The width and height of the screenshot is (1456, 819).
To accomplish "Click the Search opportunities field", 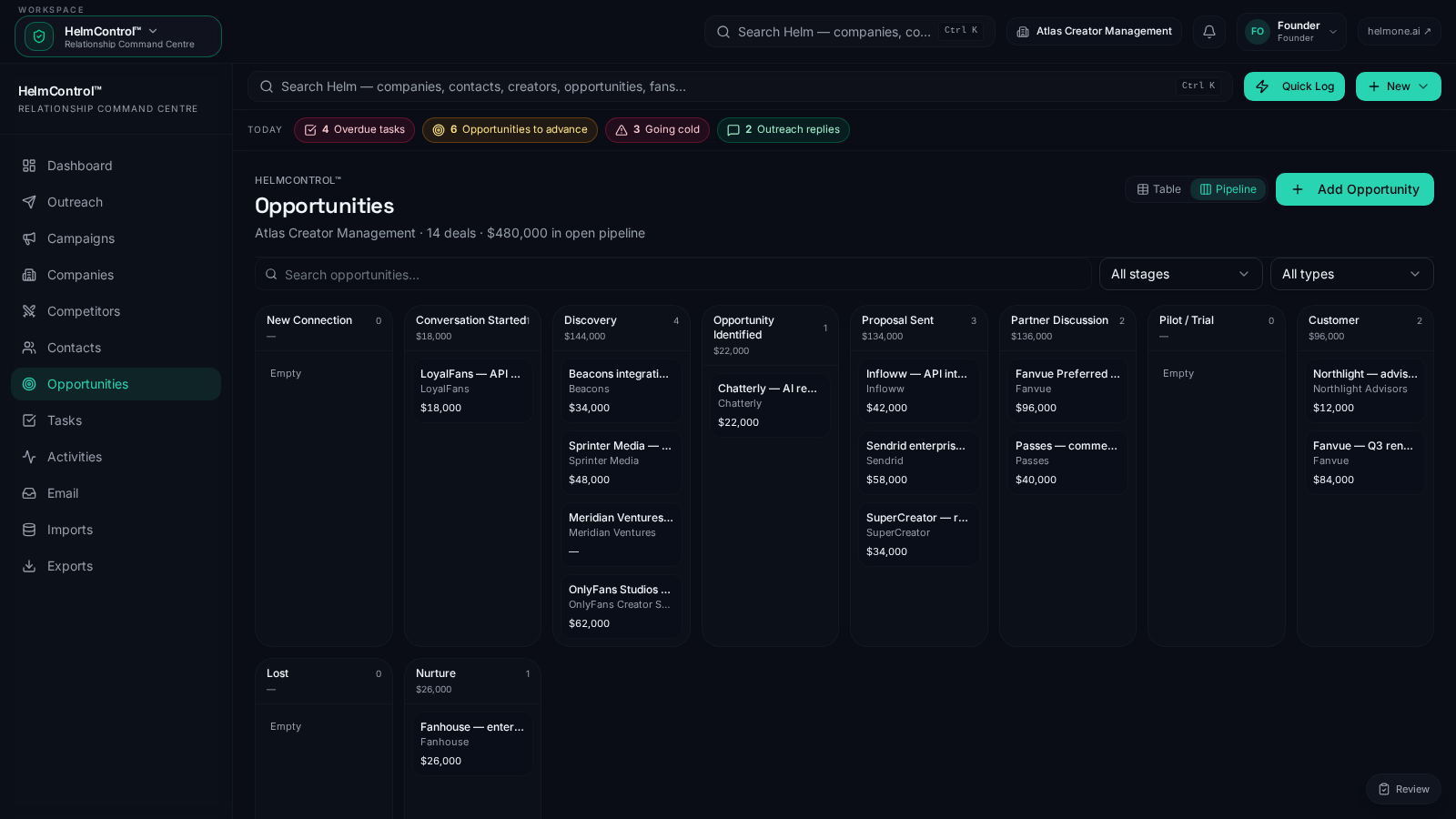I will [x=673, y=274].
